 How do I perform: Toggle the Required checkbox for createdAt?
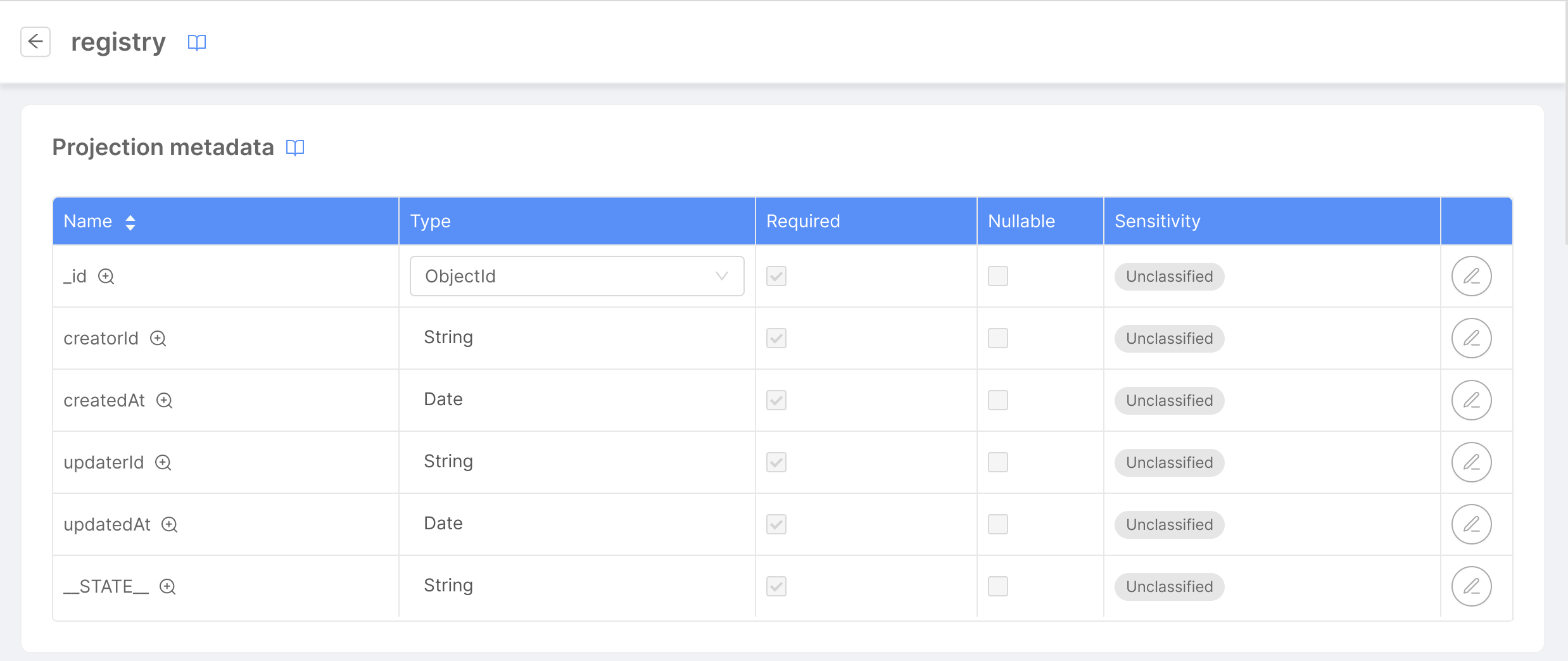pyautogui.click(x=776, y=400)
